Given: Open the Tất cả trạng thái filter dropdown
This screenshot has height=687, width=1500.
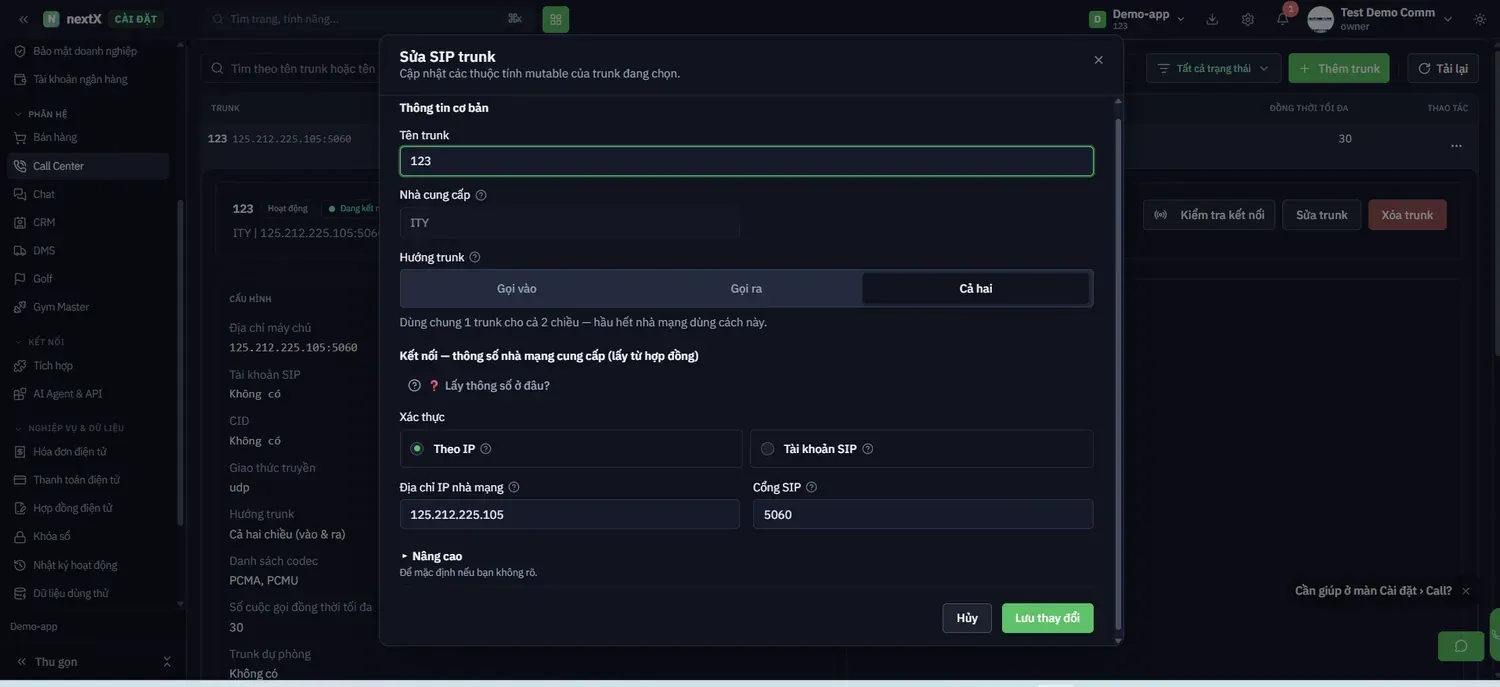Looking at the screenshot, I should coord(1213,68).
